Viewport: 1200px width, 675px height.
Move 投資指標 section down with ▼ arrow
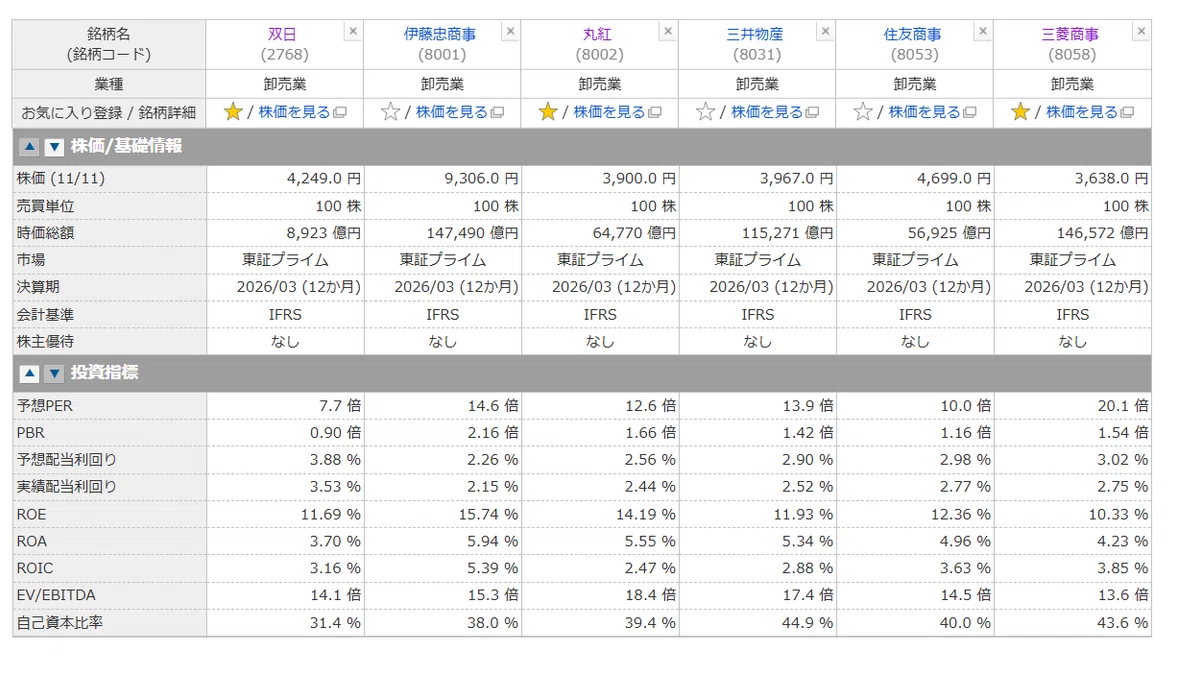click(x=54, y=373)
